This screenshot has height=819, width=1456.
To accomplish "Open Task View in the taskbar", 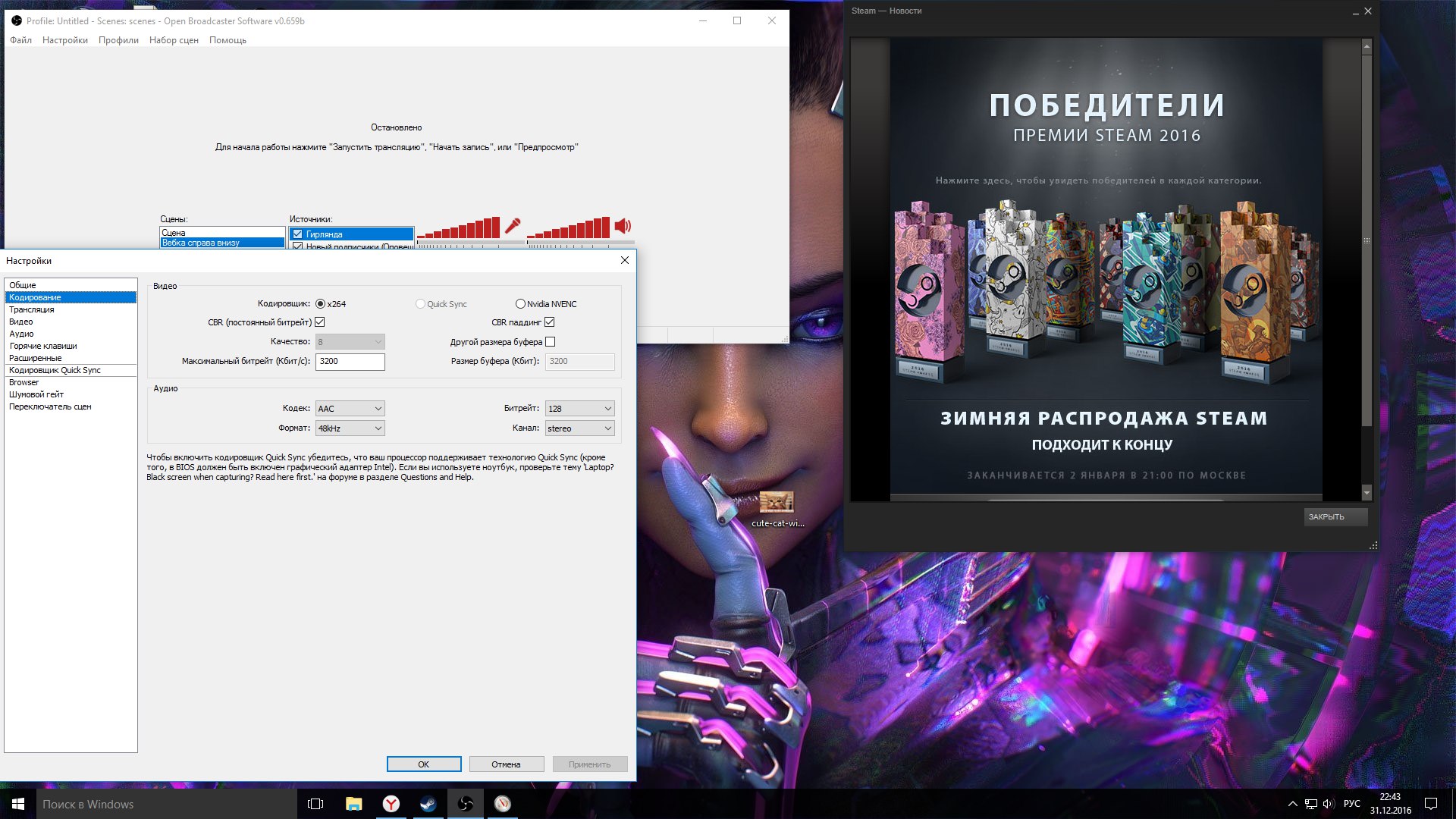I will coord(315,804).
